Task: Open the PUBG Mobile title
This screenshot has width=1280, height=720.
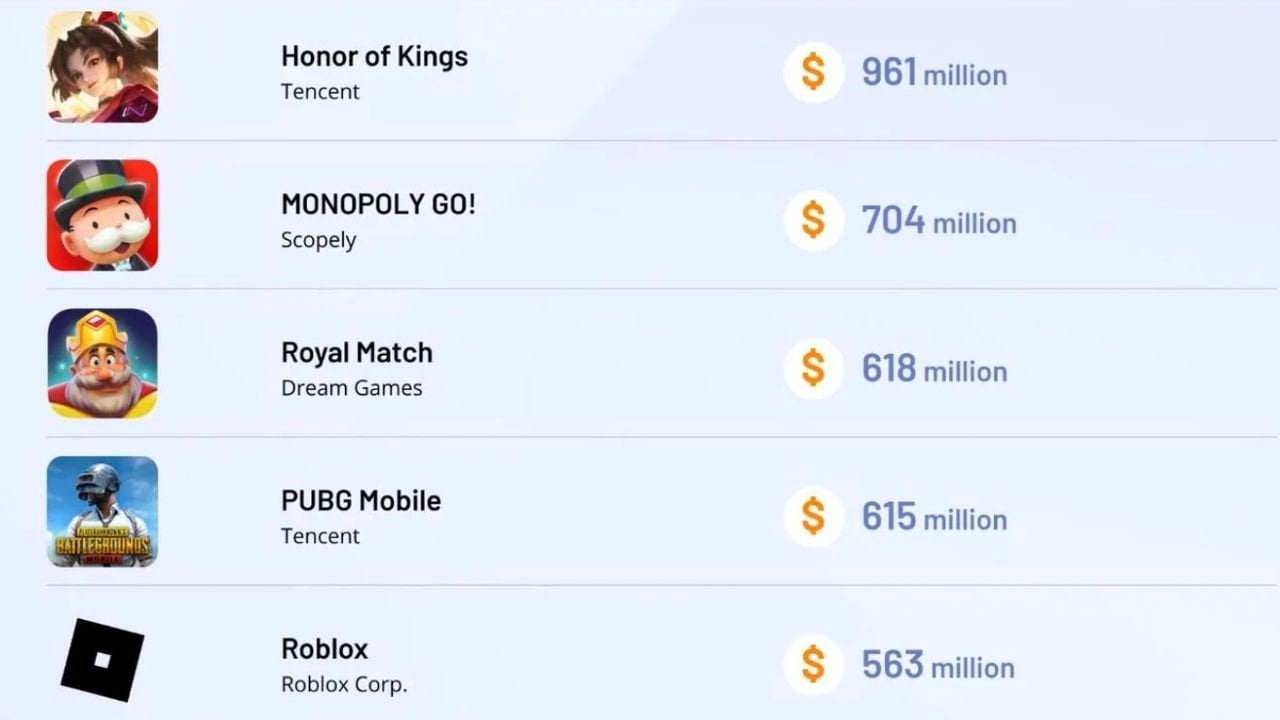Action: [x=361, y=500]
